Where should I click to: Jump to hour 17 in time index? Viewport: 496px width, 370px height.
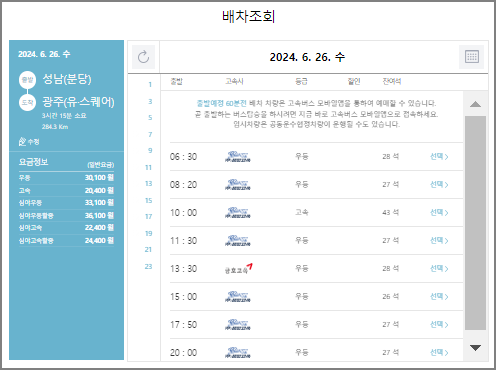pyautogui.click(x=149, y=217)
